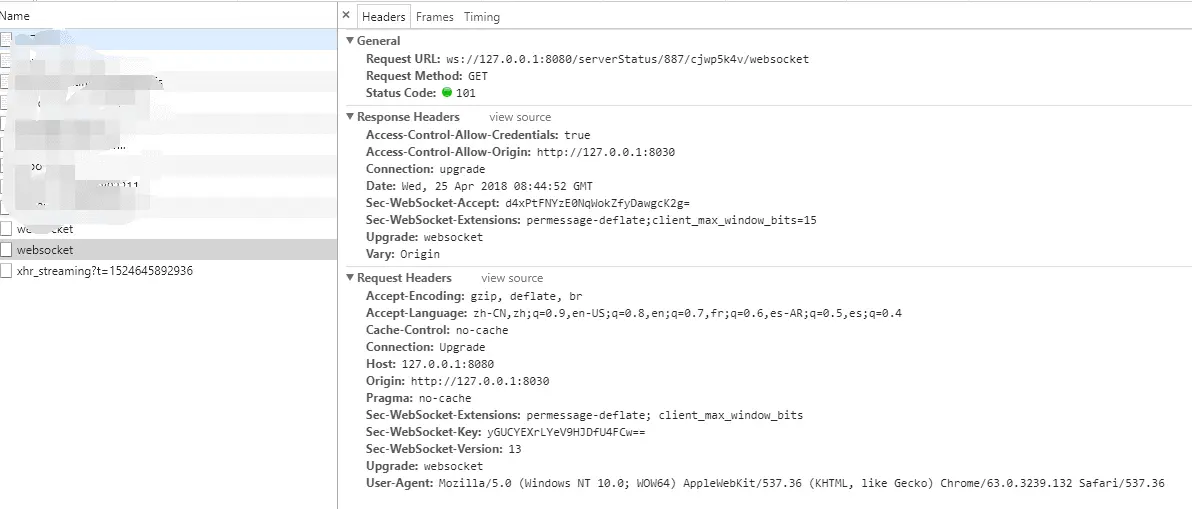Collapse the Request Headers section
Viewport: 1192px width, 509px height.
click(x=350, y=278)
